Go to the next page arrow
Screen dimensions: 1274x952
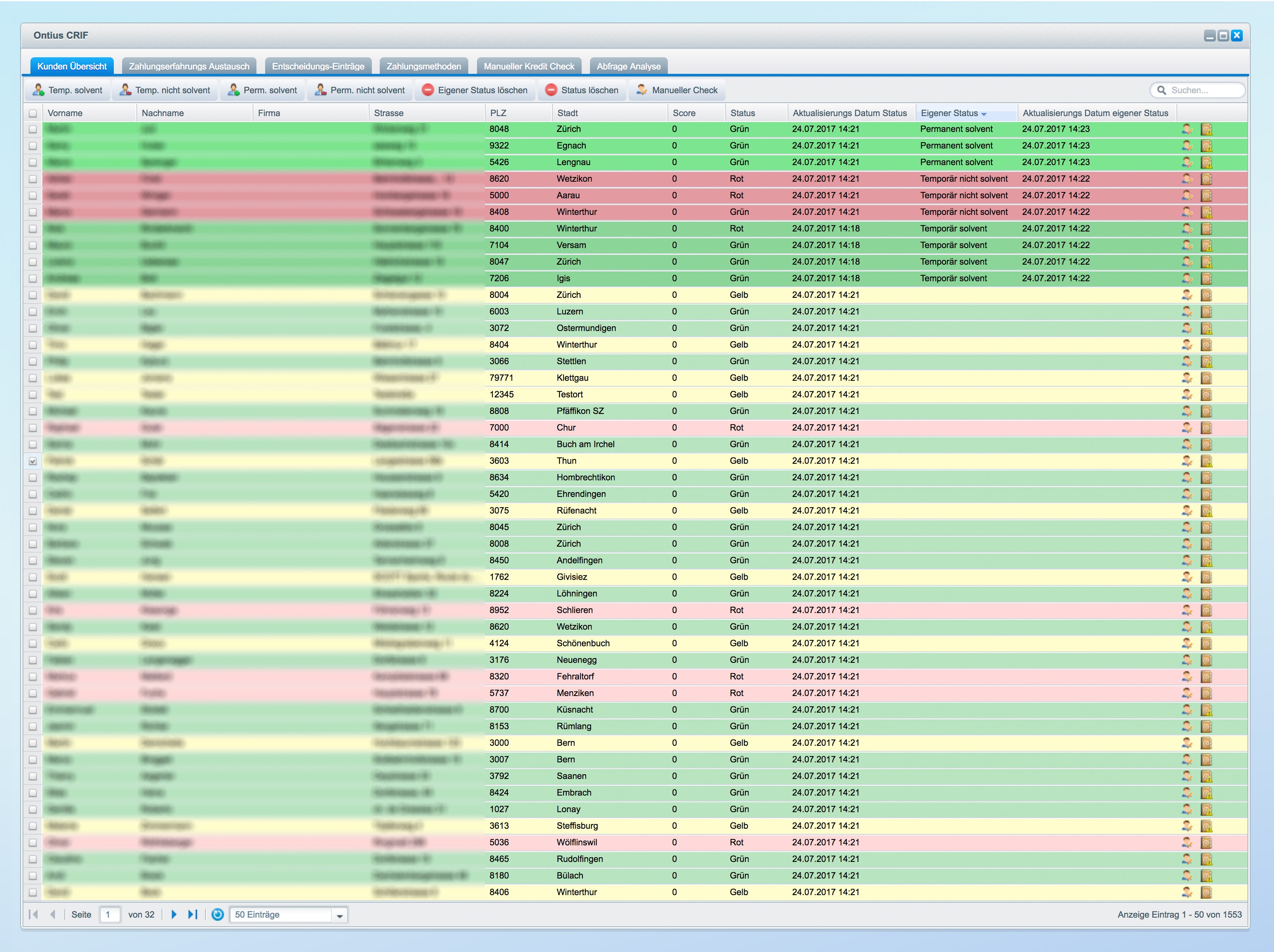(x=174, y=914)
